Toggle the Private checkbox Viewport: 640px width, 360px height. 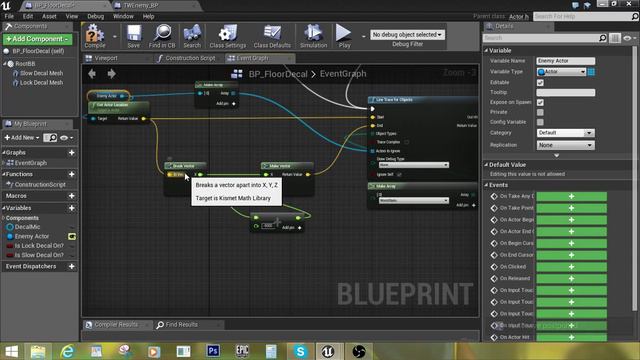point(540,112)
